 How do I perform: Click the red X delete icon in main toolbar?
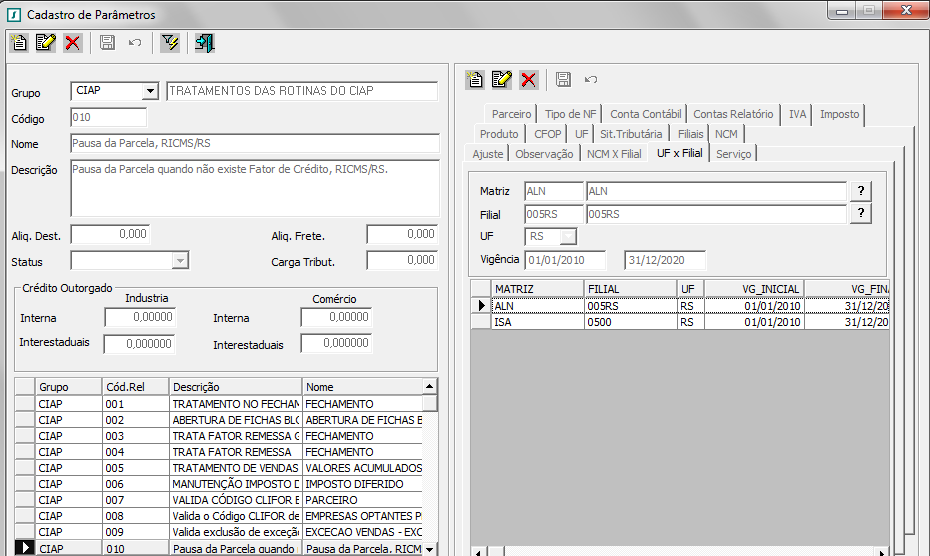72,42
